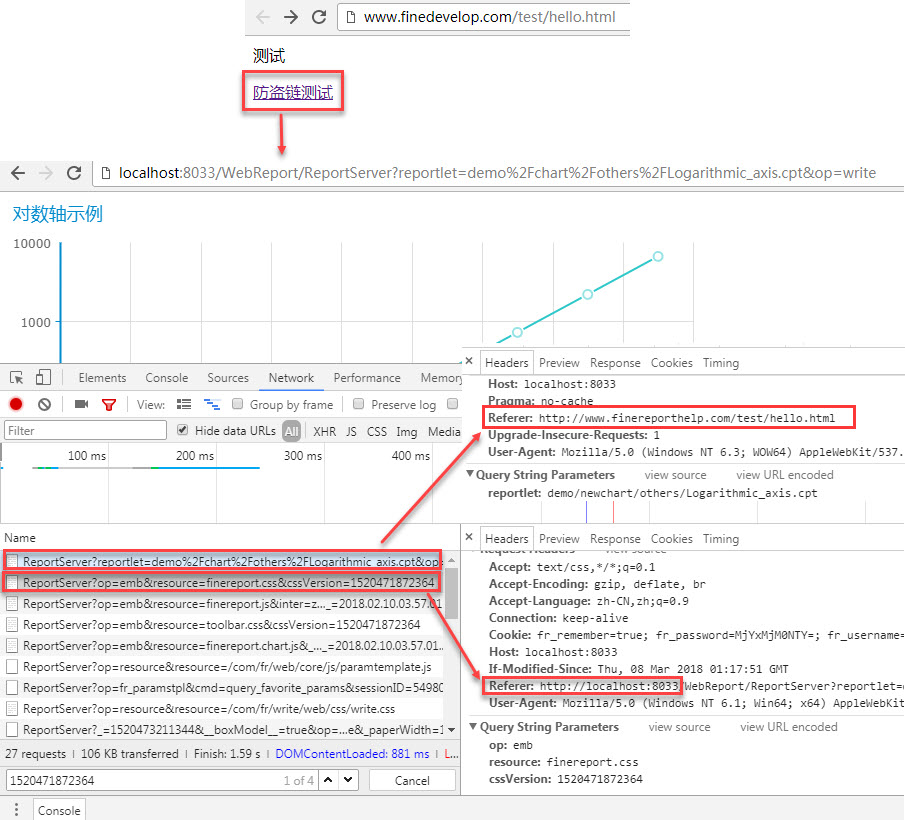
Task: Open the bottom Console drawer tab
Action: click(59, 810)
